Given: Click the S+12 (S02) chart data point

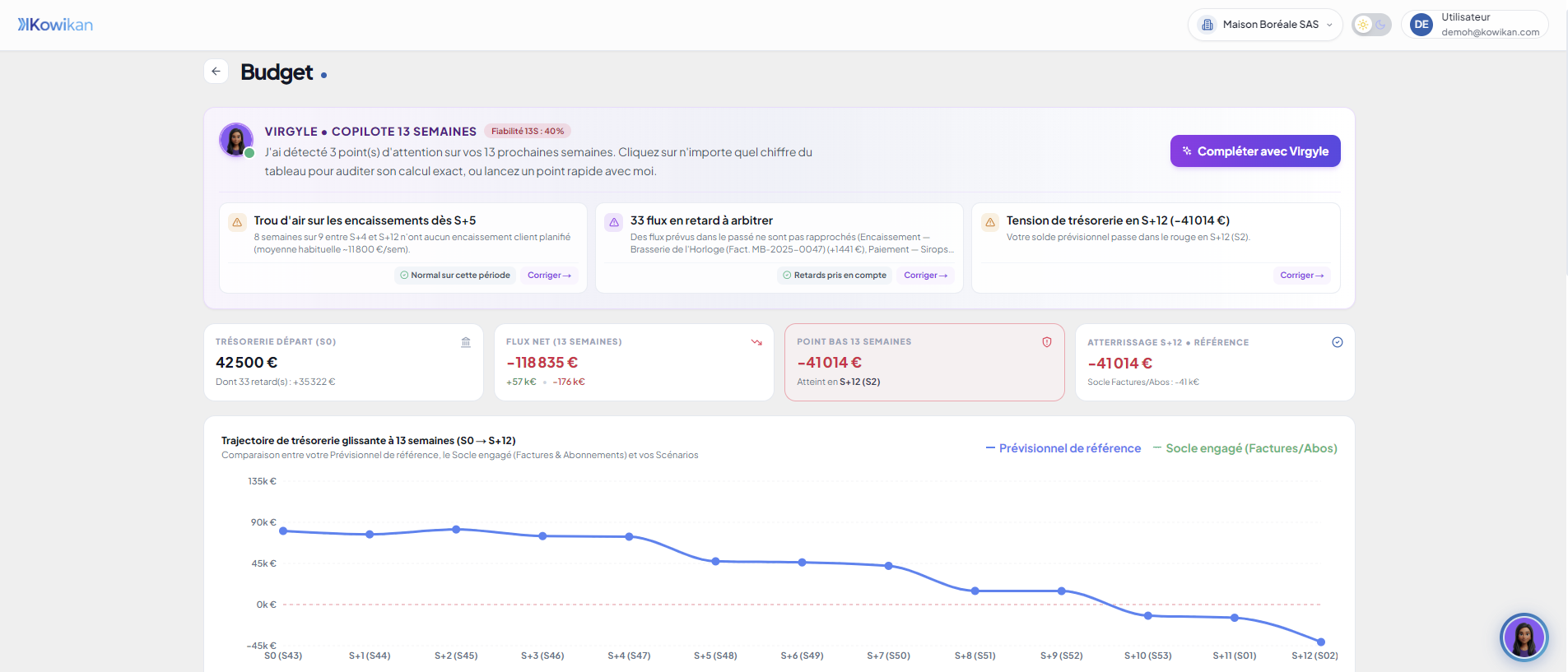Looking at the screenshot, I should coord(1321,642).
